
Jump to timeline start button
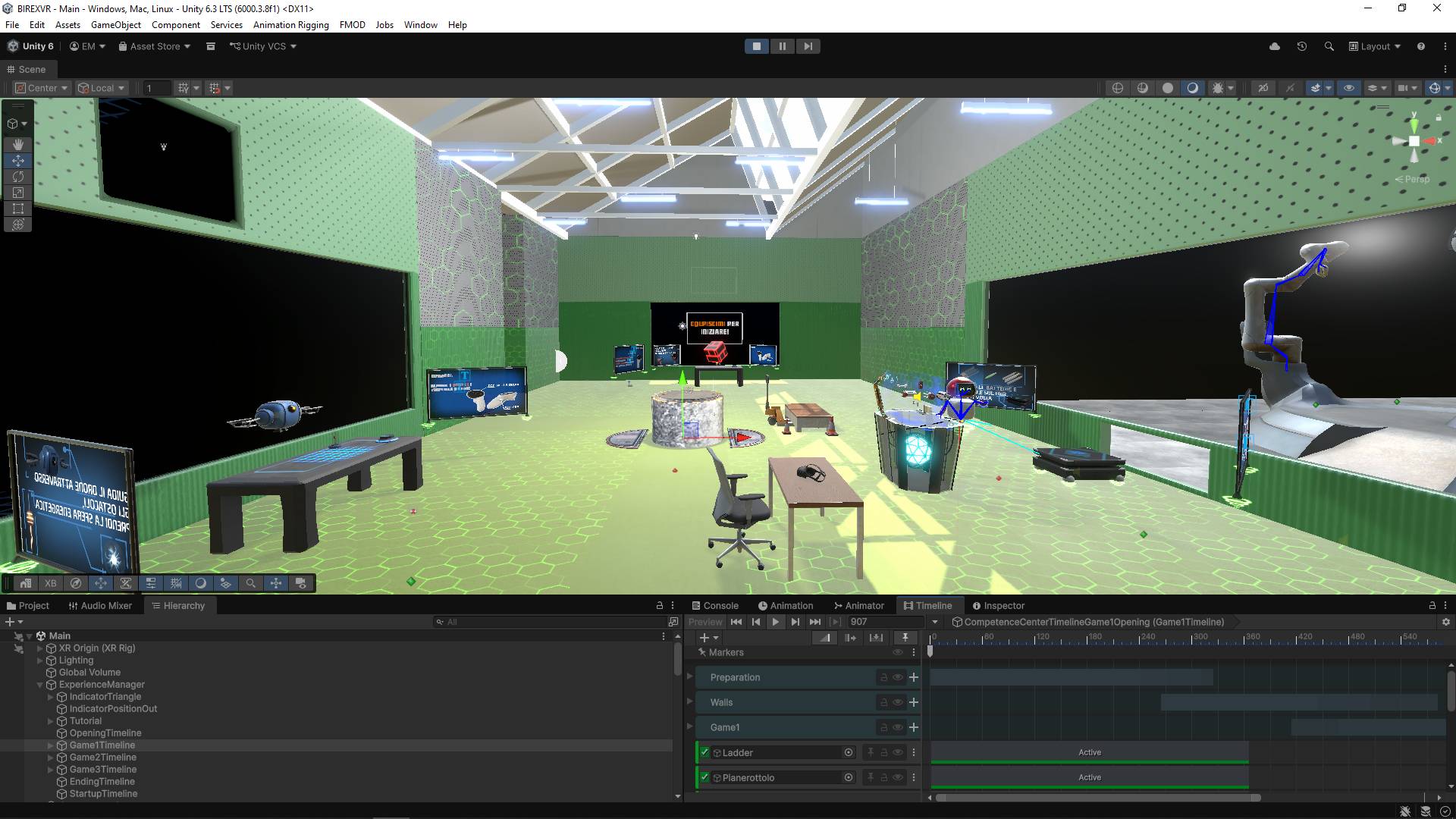(736, 622)
